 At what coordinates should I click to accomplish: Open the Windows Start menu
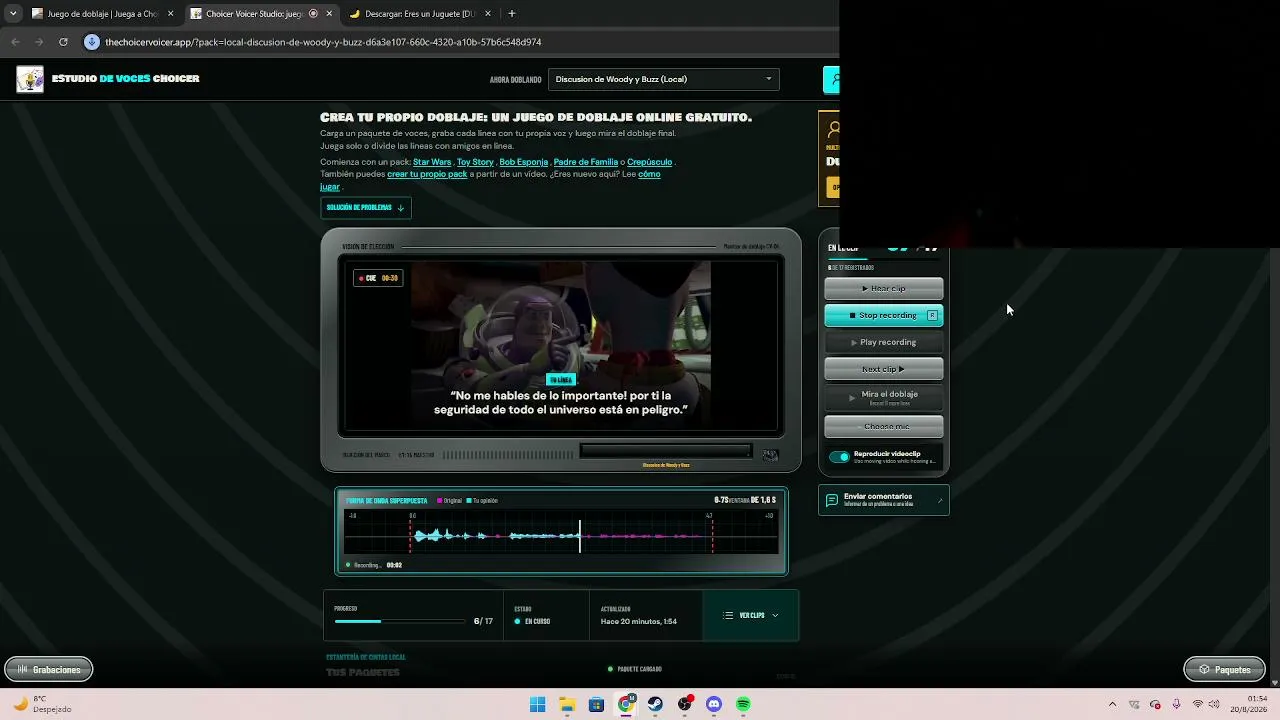[538, 705]
